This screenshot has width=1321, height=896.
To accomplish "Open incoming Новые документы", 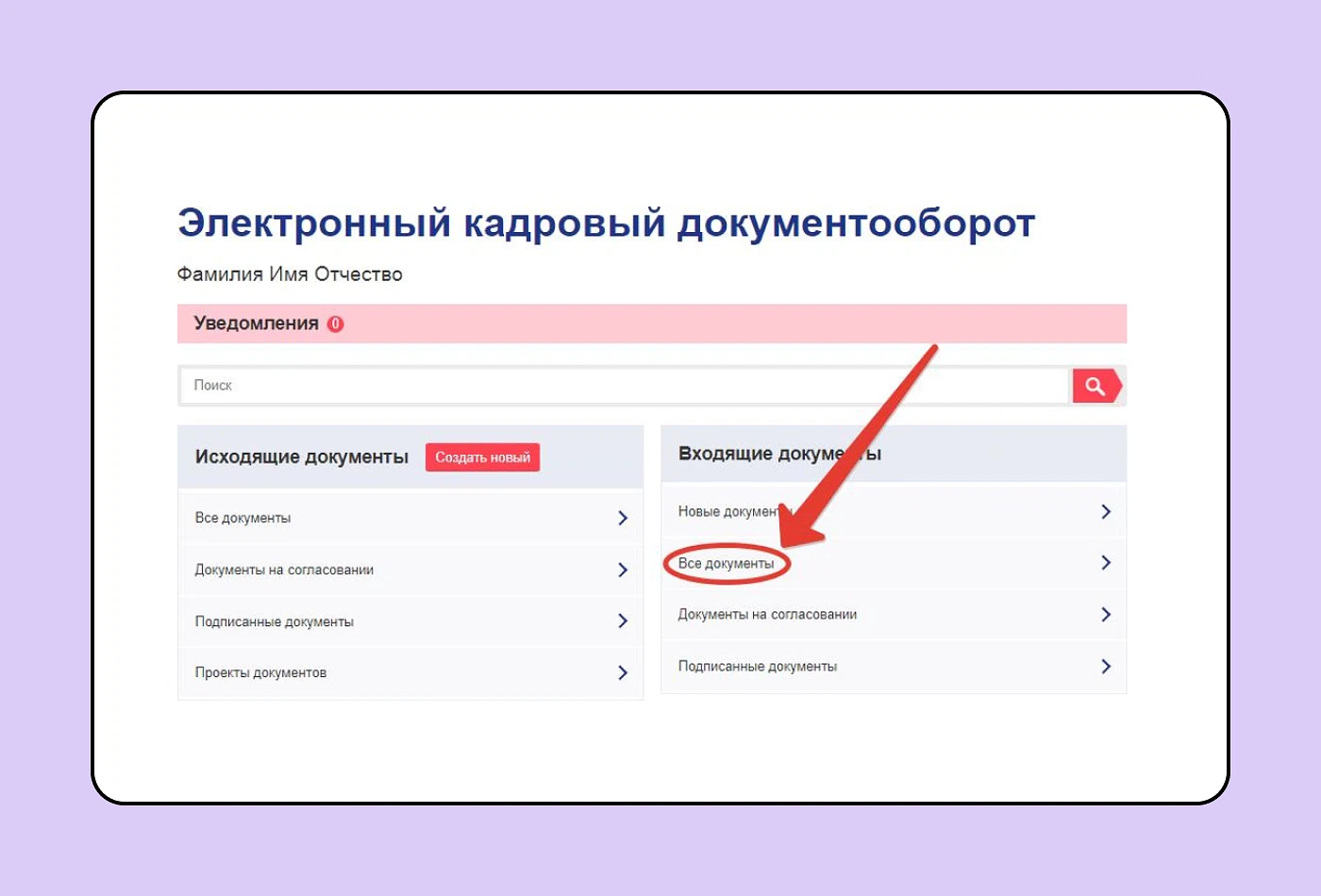I will pyautogui.click(x=727, y=511).
